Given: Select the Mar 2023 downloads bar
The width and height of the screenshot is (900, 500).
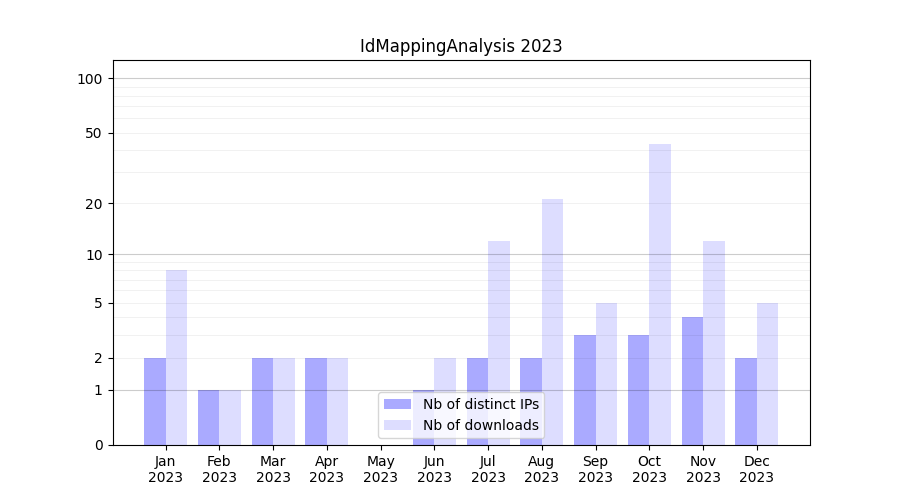Looking at the screenshot, I should (284, 401).
